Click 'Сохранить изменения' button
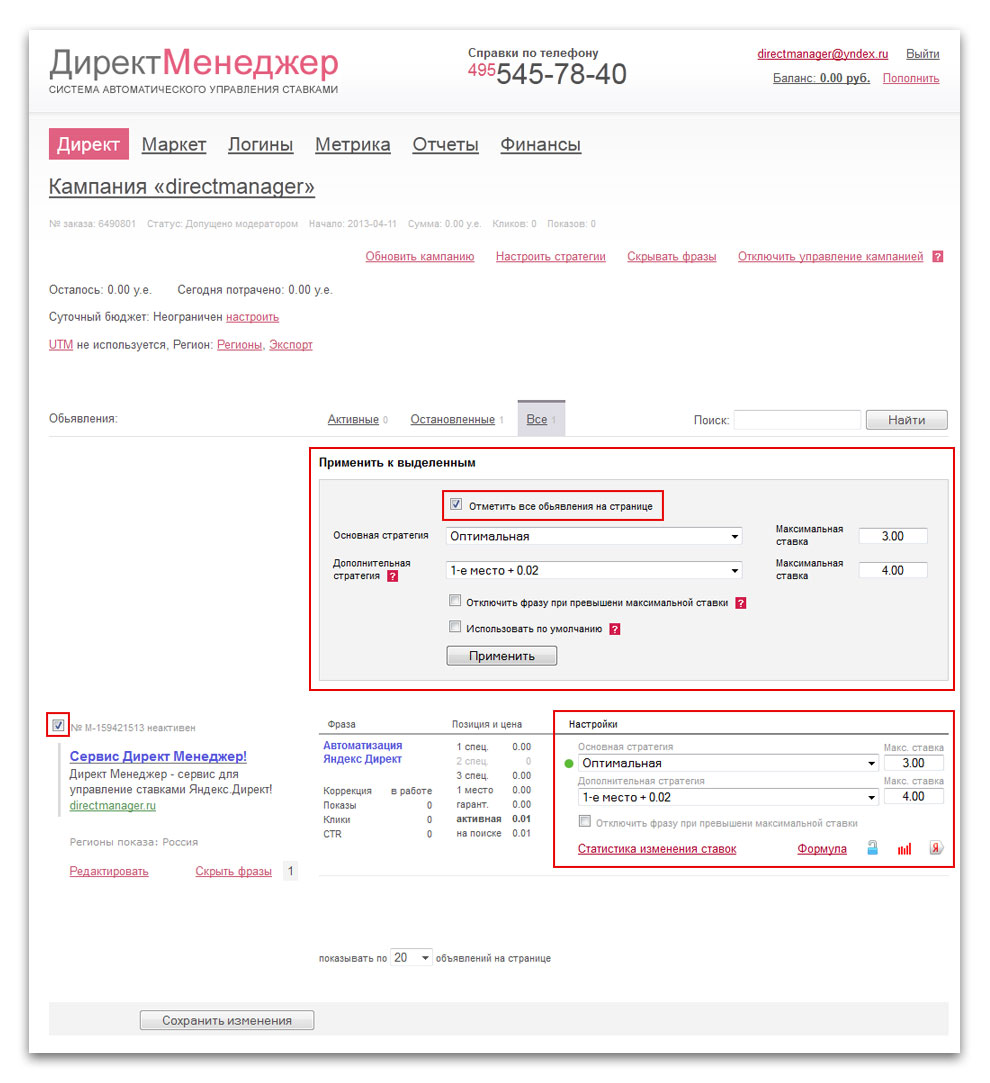Image resolution: width=990 pixels, height=1083 pixels. (227, 1021)
